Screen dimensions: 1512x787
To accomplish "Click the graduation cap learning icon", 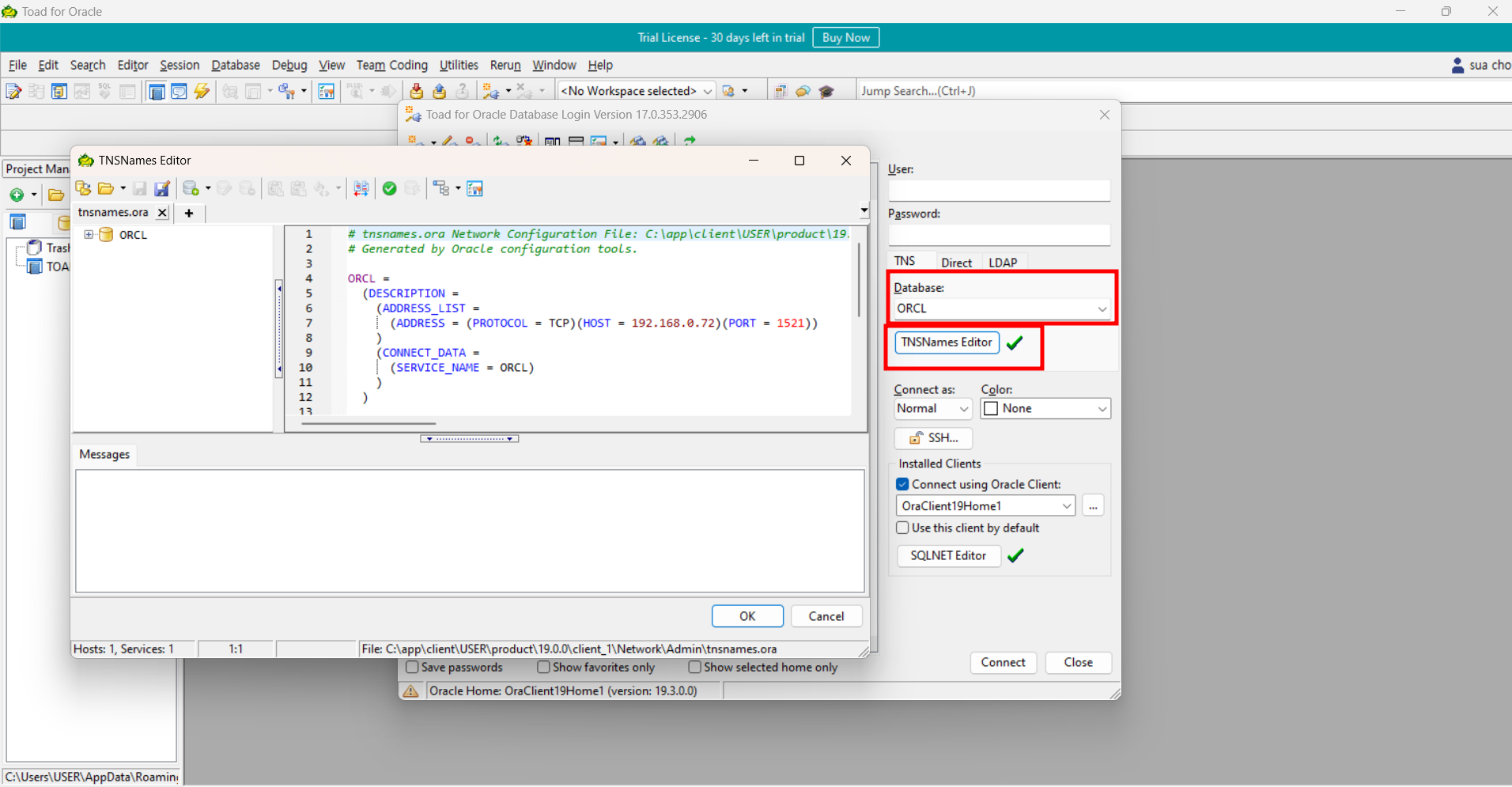I will coord(826,92).
